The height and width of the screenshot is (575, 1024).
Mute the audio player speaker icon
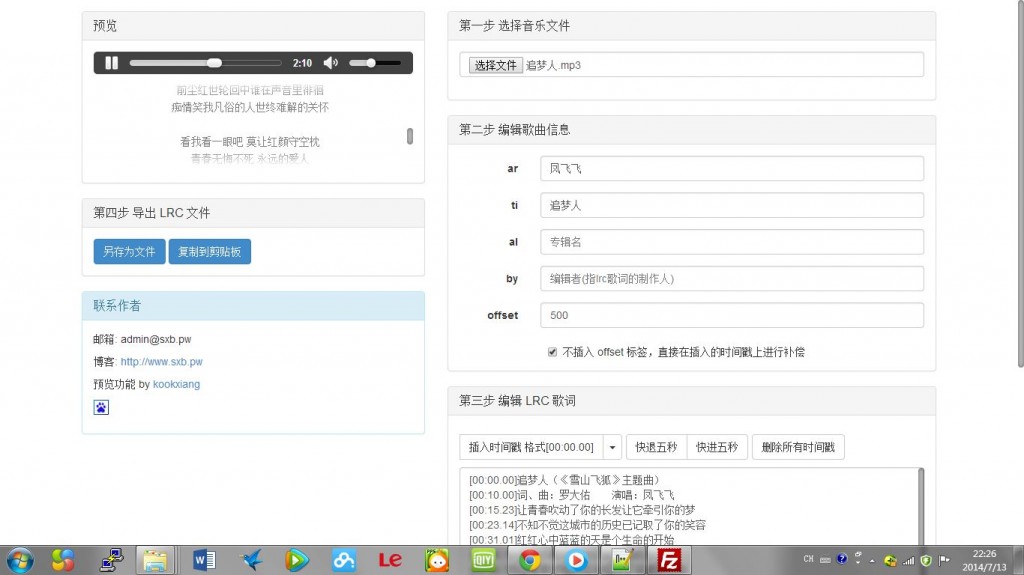pyautogui.click(x=331, y=63)
